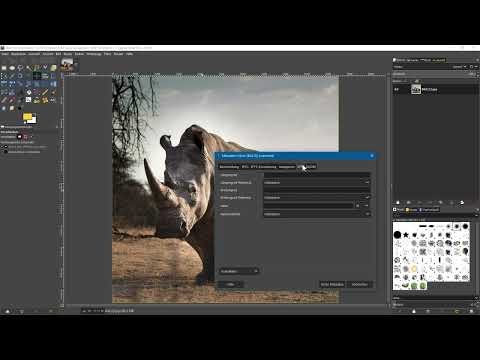Screen dimensions: 480x360
Task: Click the Abbrechen button
Action: pos(360,284)
